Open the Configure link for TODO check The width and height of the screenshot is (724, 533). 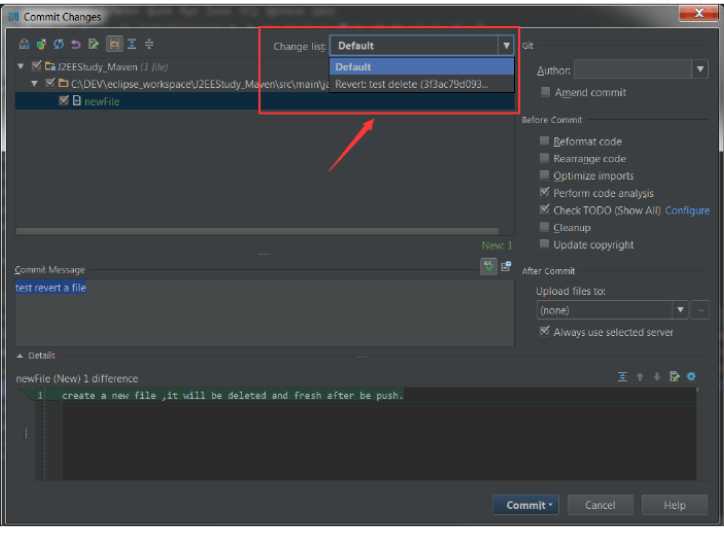point(687,210)
